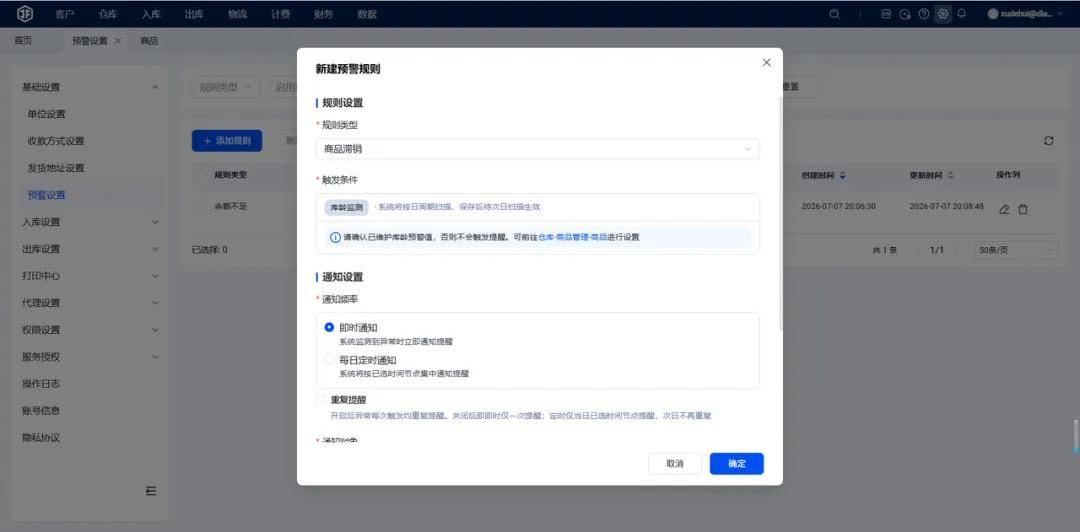Confirm the new rule with 确定
Viewport: 1080px width, 532px height.
click(736, 464)
